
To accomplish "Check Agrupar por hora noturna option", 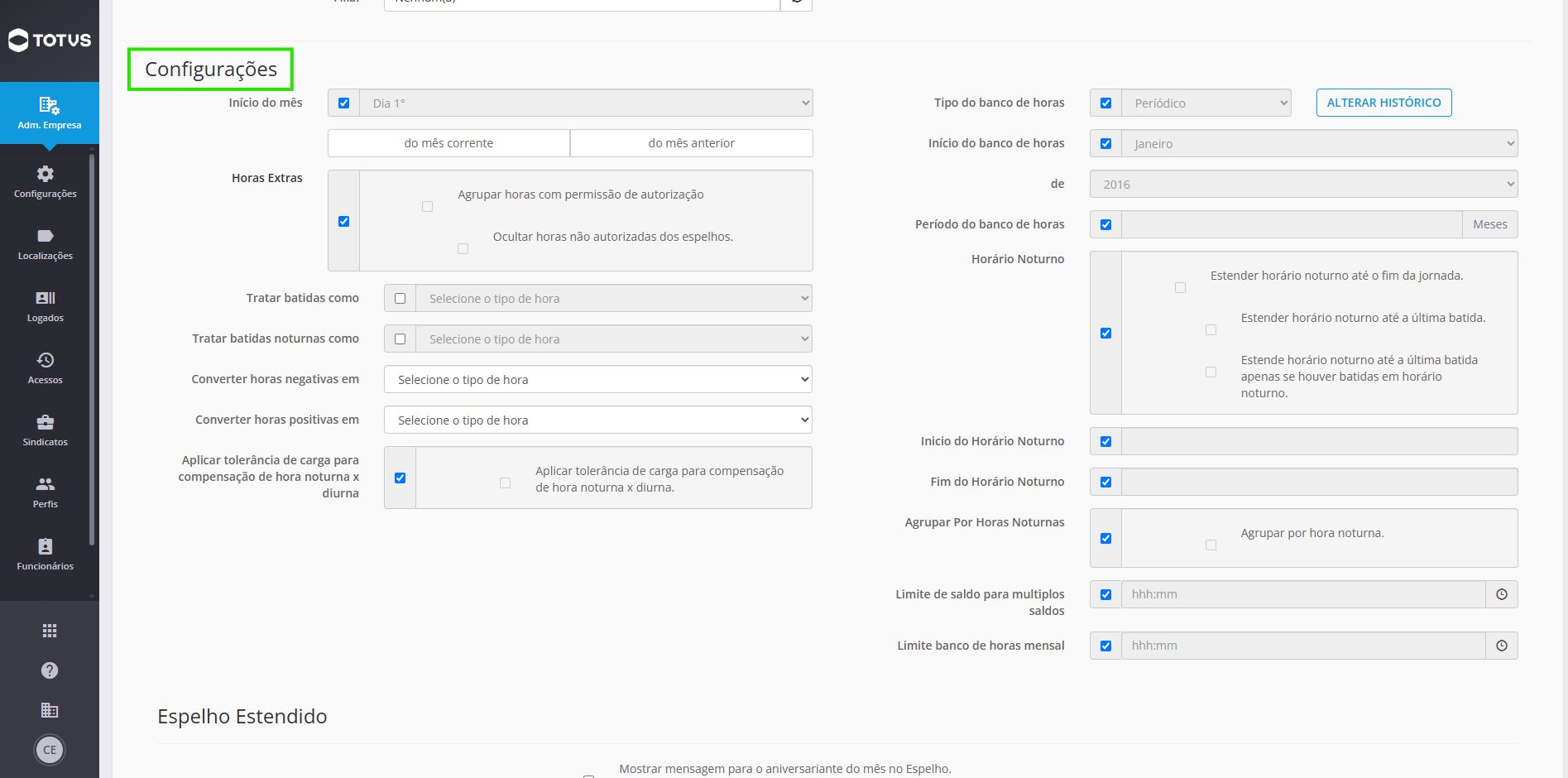I will click(1211, 545).
